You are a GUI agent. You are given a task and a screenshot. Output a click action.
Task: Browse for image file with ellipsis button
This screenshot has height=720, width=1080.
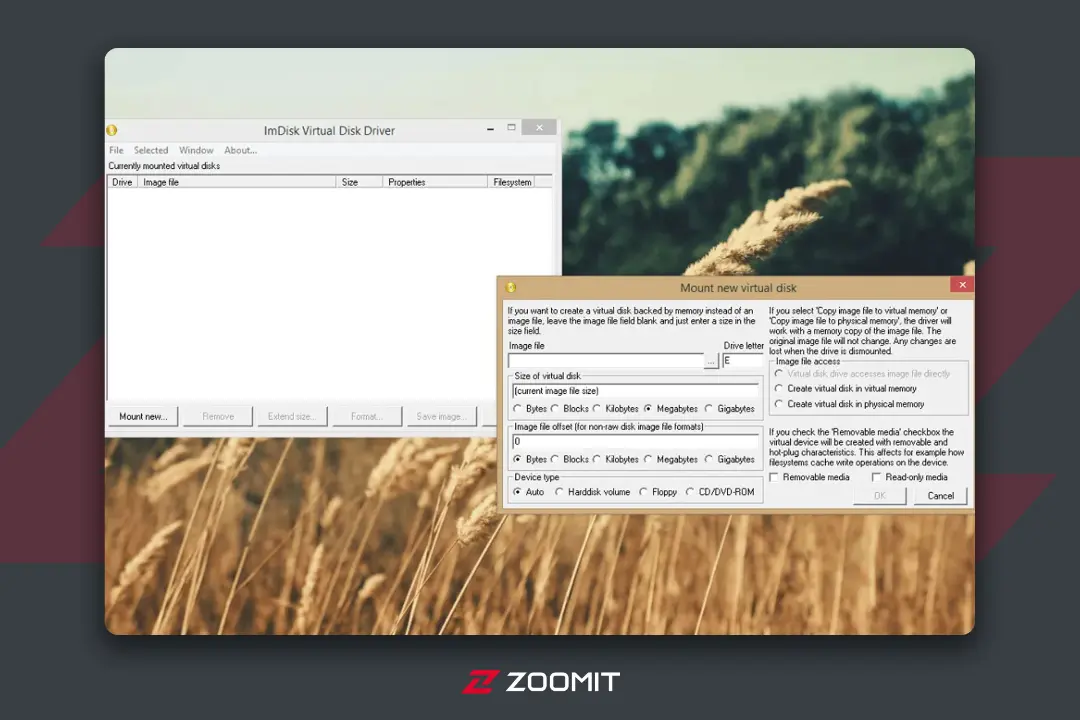tap(711, 361)
